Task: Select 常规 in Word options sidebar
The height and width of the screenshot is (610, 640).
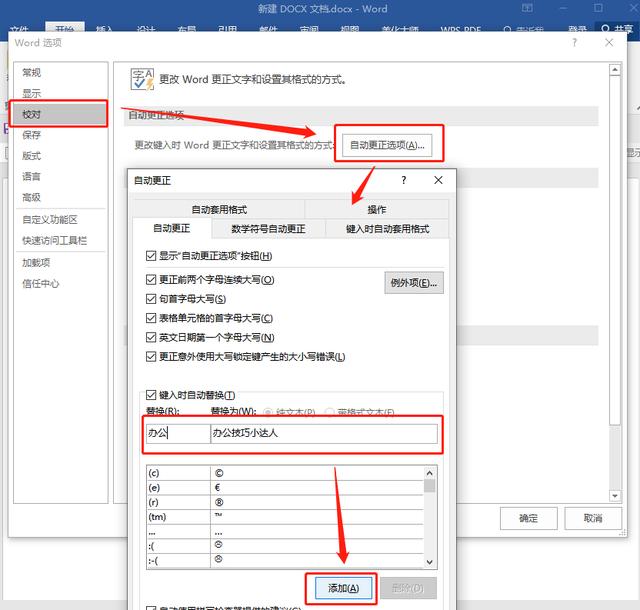Action: pos(31,73)
